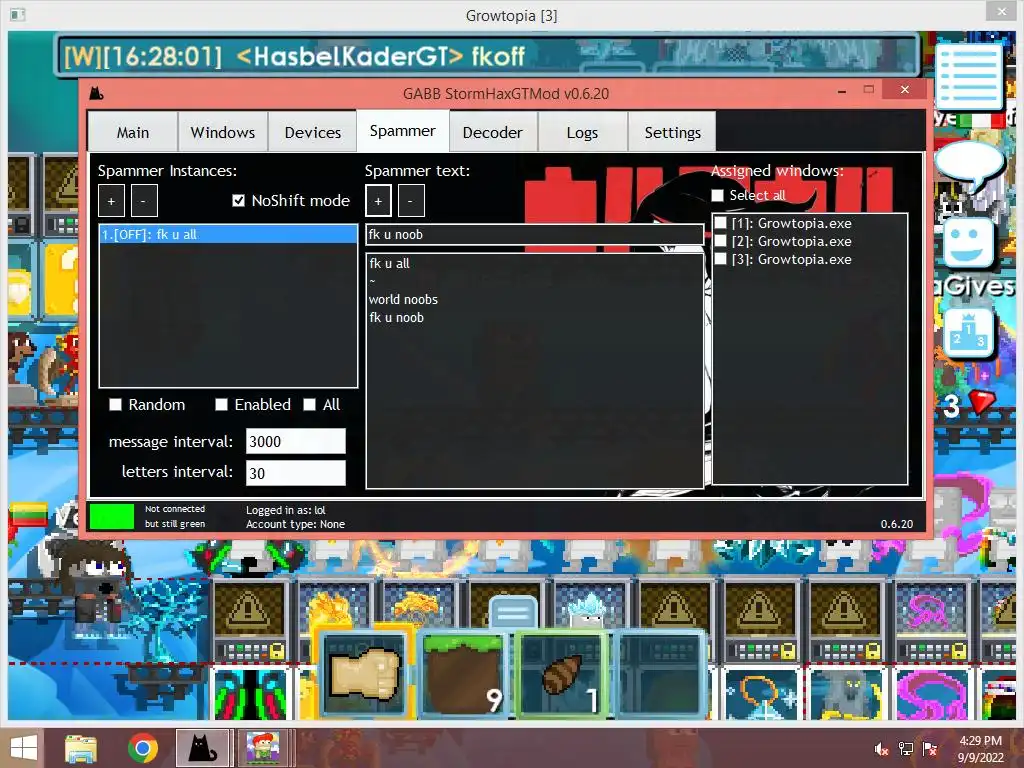Open Growtopia leaderboard podium icon
Image resolution: width=1024 pixels, height=768 pixels.
pyautogui.click(x=968, y=333)
